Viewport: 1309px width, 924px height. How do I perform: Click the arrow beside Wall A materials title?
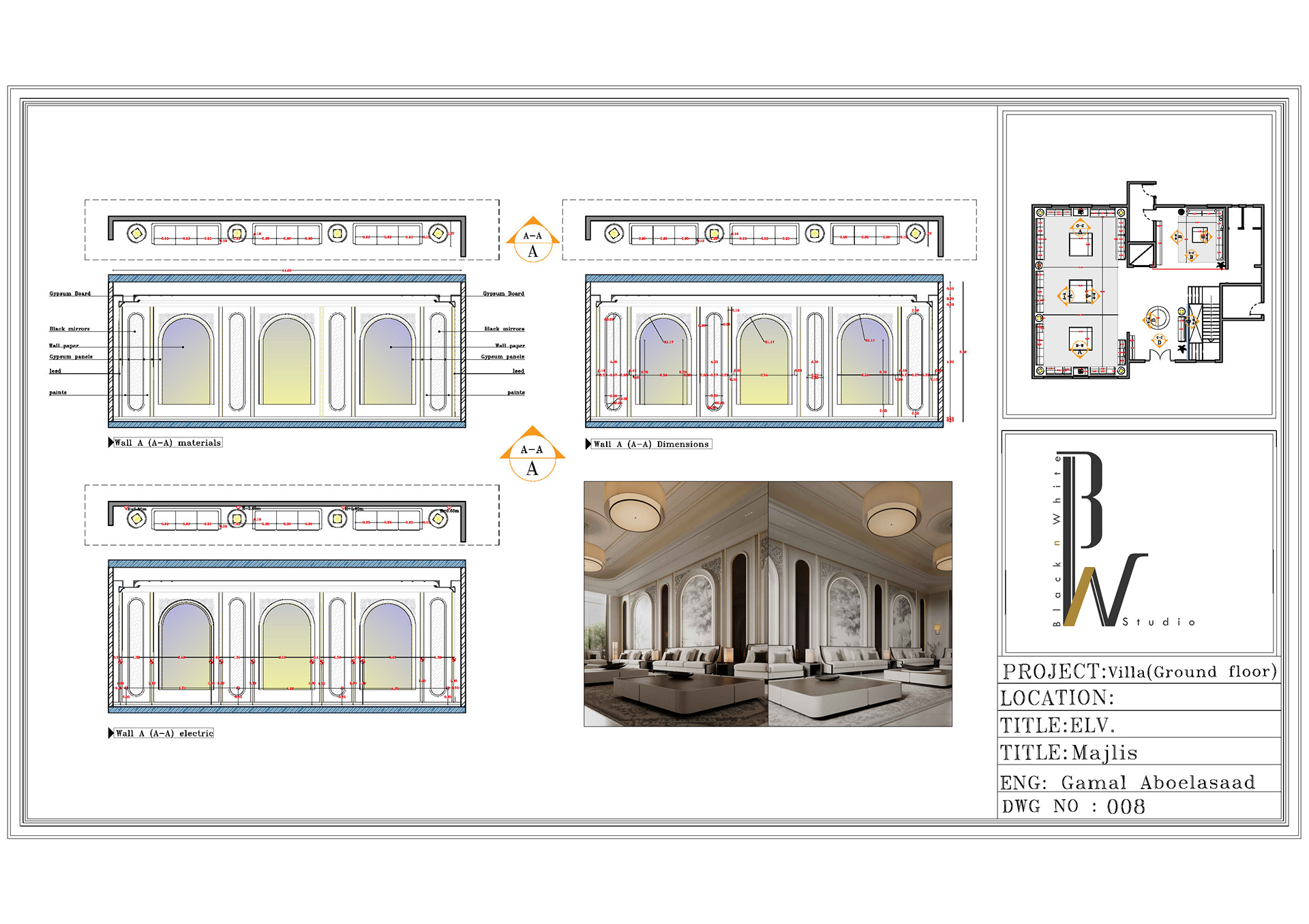[x=111, y=443]
